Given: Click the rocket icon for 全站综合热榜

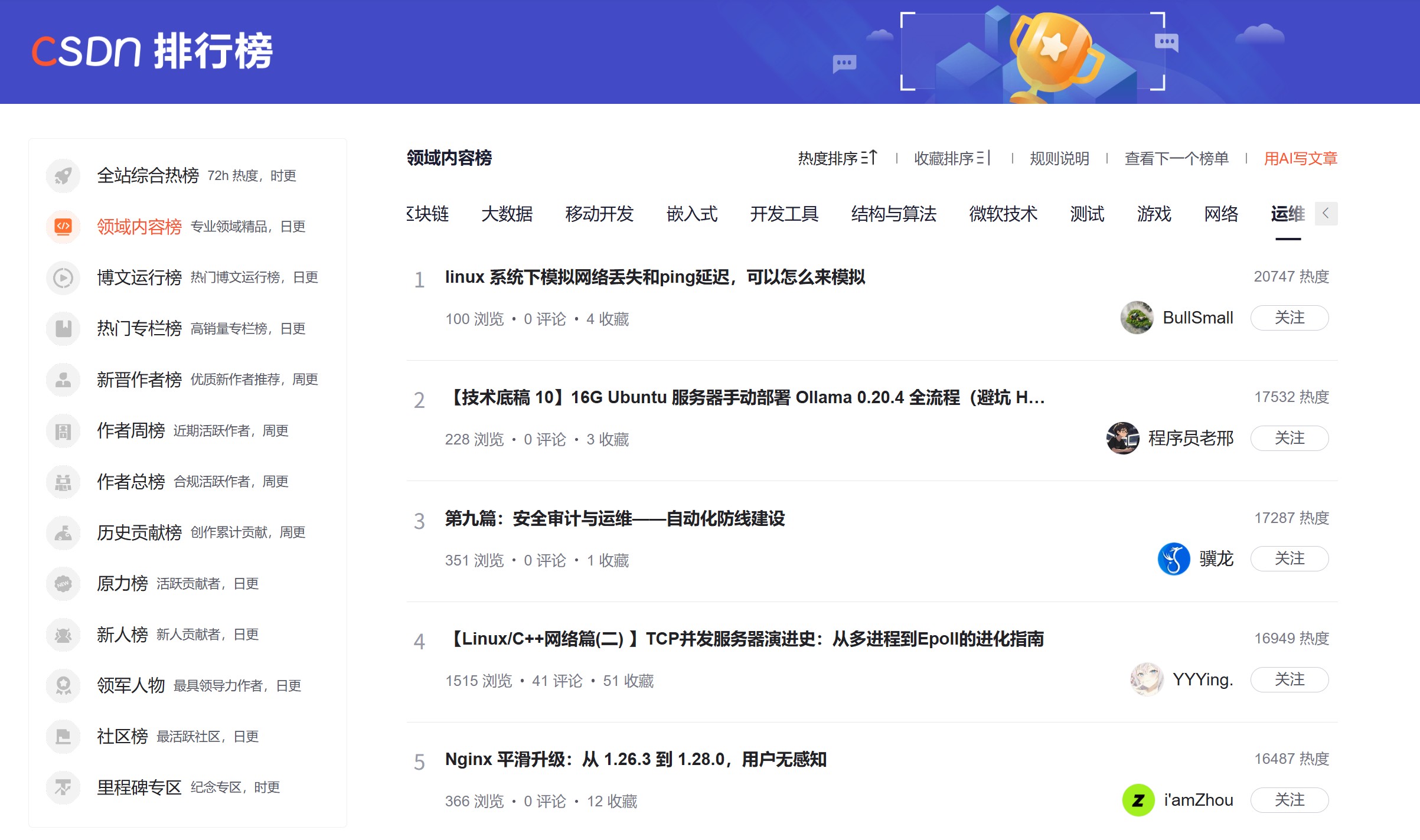Looking at the screenshot, I should 63,175.
